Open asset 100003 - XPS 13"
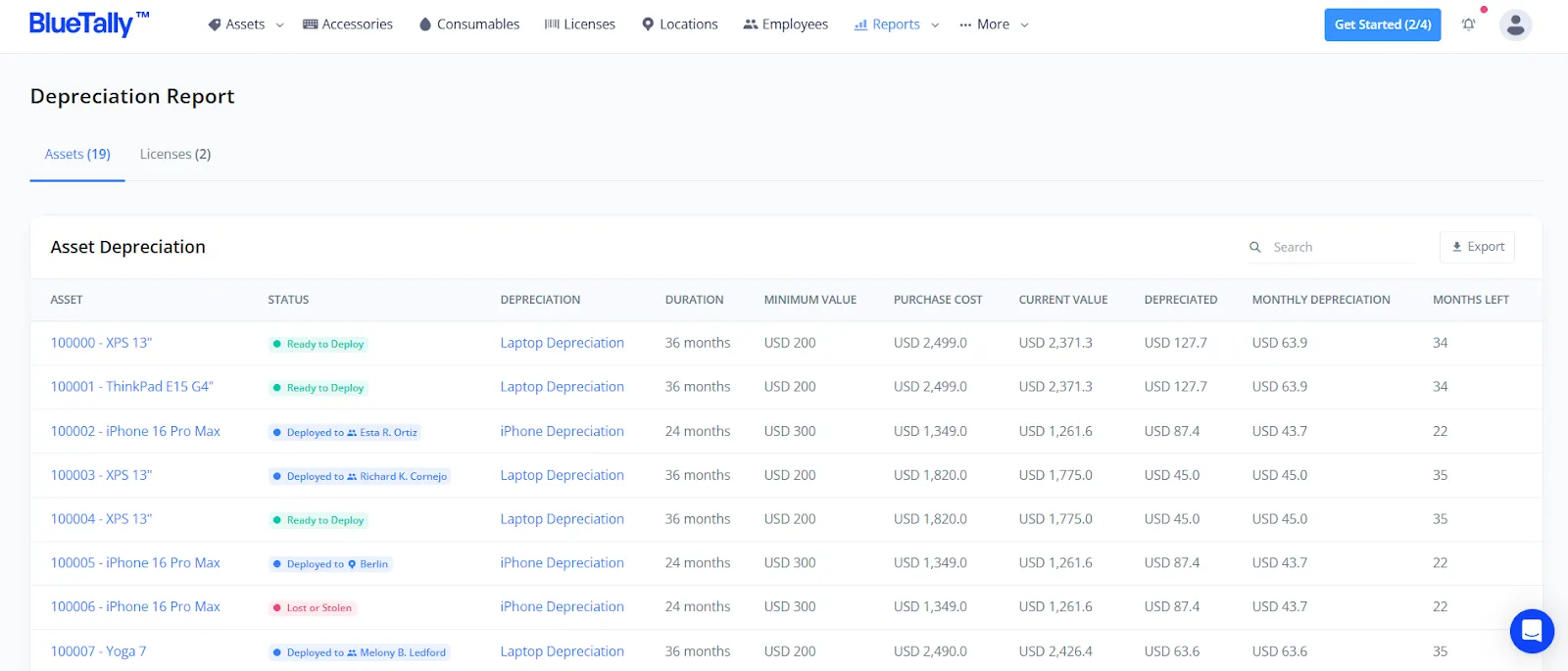1568x671 pixels. coord(102,475)
